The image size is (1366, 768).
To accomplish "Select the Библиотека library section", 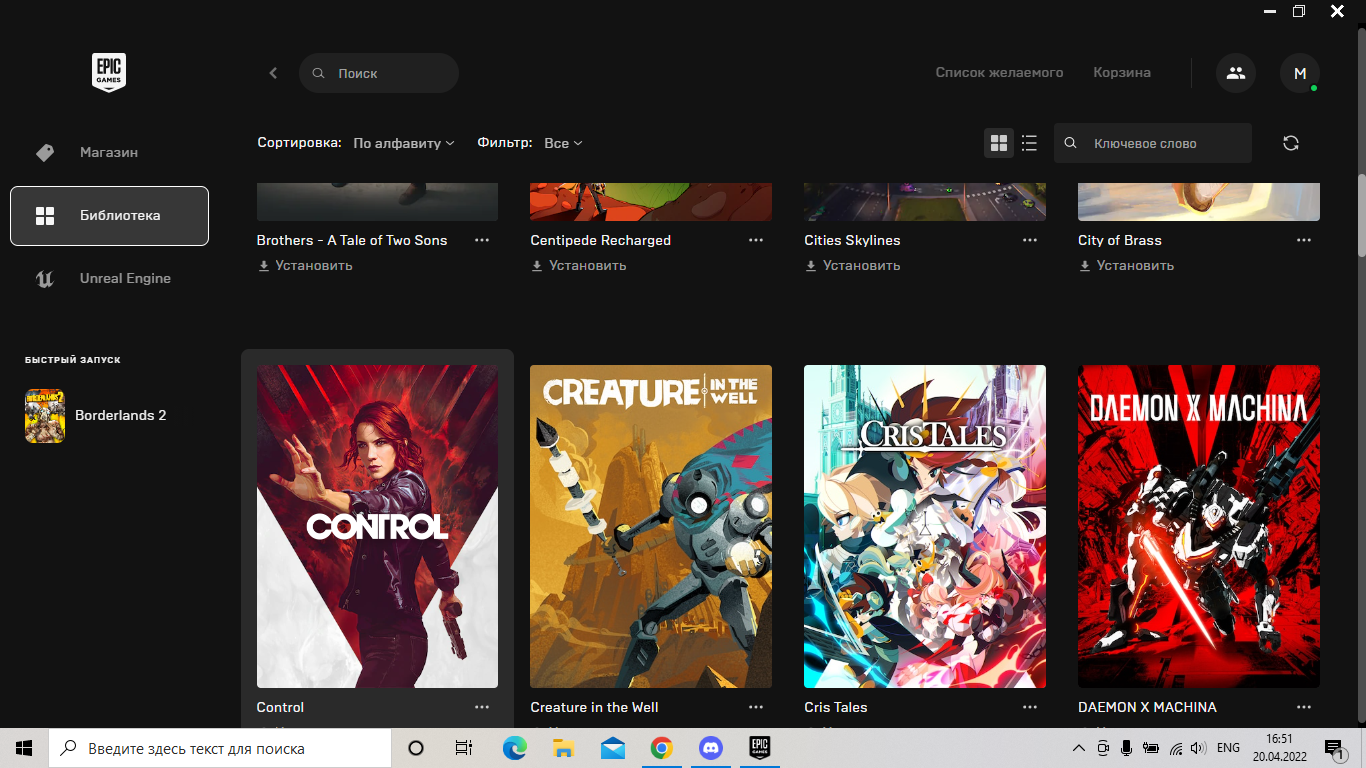I will pos(109,215).
